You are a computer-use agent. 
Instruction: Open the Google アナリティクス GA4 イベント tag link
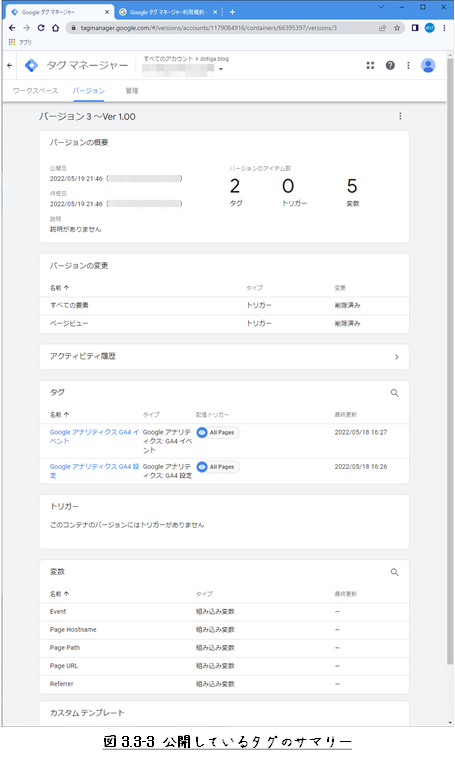pos(94,436)
